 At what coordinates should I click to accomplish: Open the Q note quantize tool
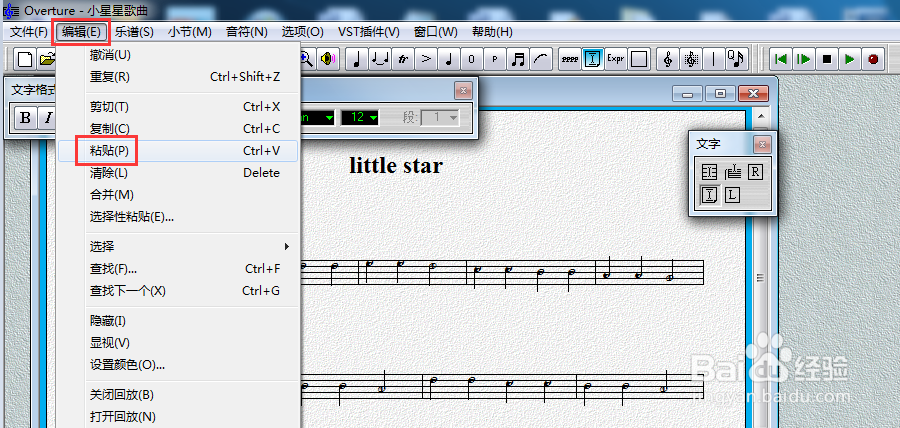click(x=737, y=59)
